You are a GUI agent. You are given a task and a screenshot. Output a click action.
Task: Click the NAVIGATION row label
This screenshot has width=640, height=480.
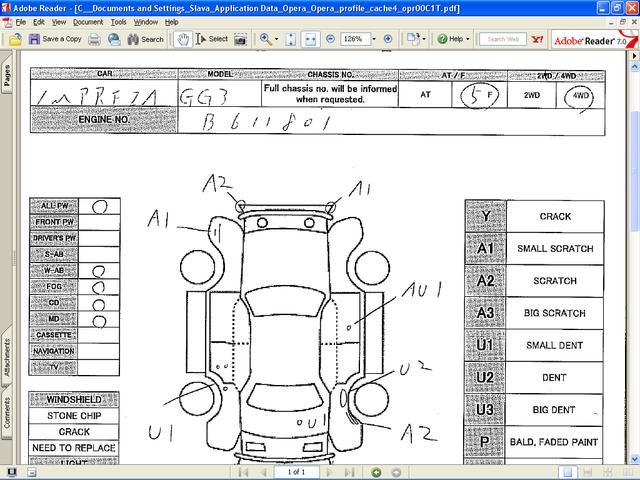(x=53, y=351)
